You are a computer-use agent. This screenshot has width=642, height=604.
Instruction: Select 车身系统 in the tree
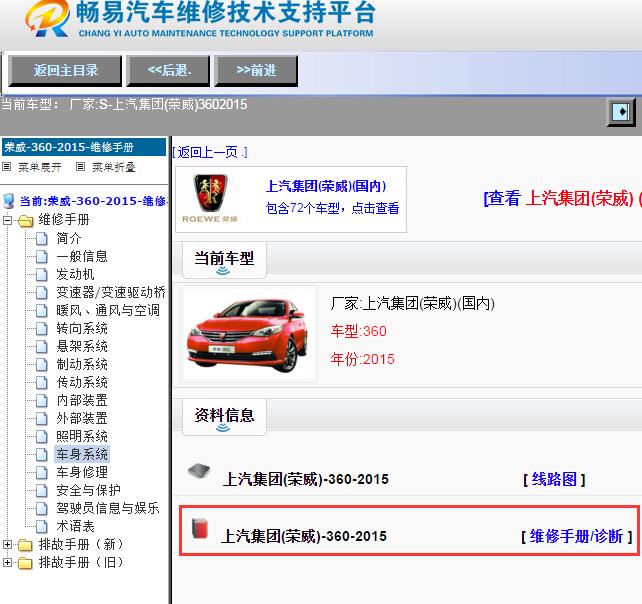pos(82,454)
